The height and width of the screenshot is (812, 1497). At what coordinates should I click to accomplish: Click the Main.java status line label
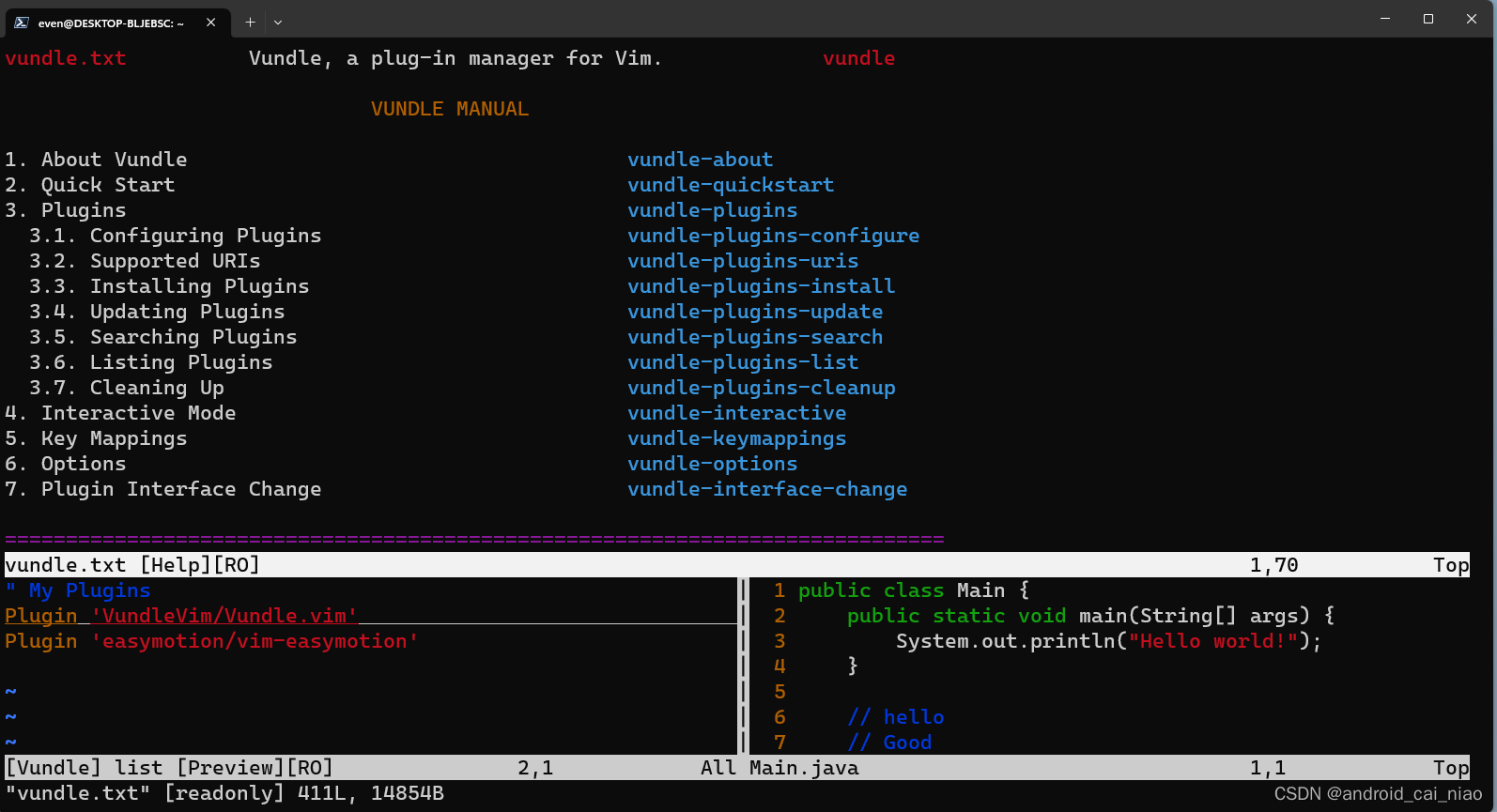[804, 768]
